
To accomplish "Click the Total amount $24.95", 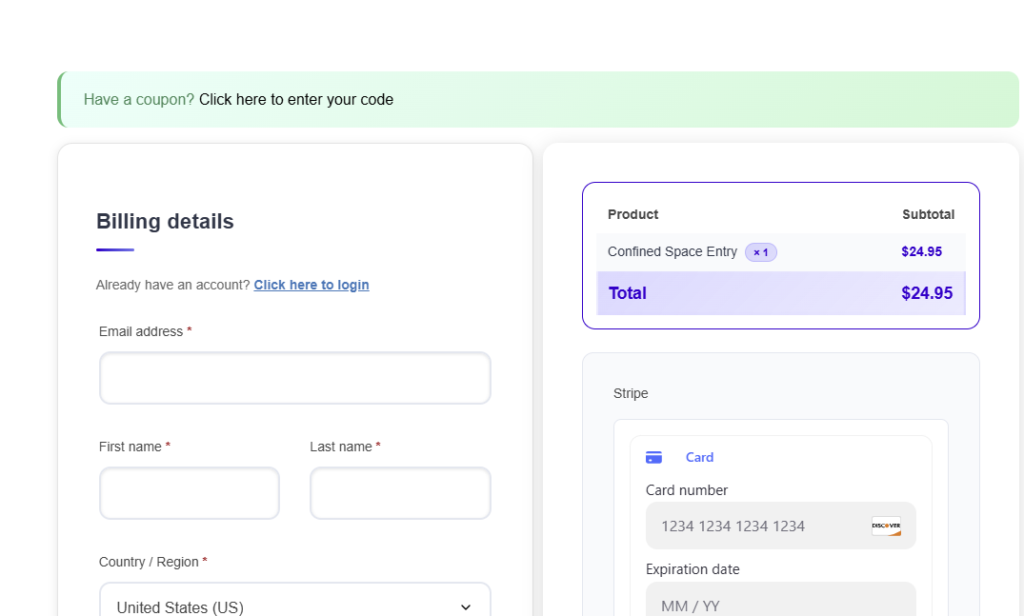I will 926,293.
